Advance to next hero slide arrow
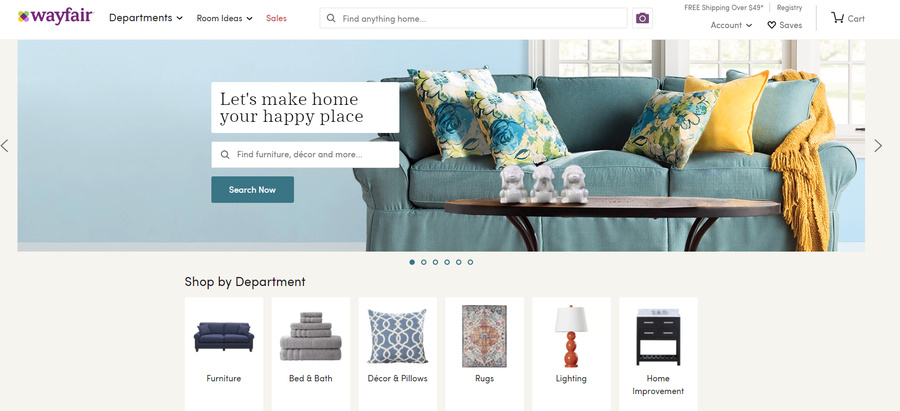Viewport: 900px width, 411px height. coord(878,146)
